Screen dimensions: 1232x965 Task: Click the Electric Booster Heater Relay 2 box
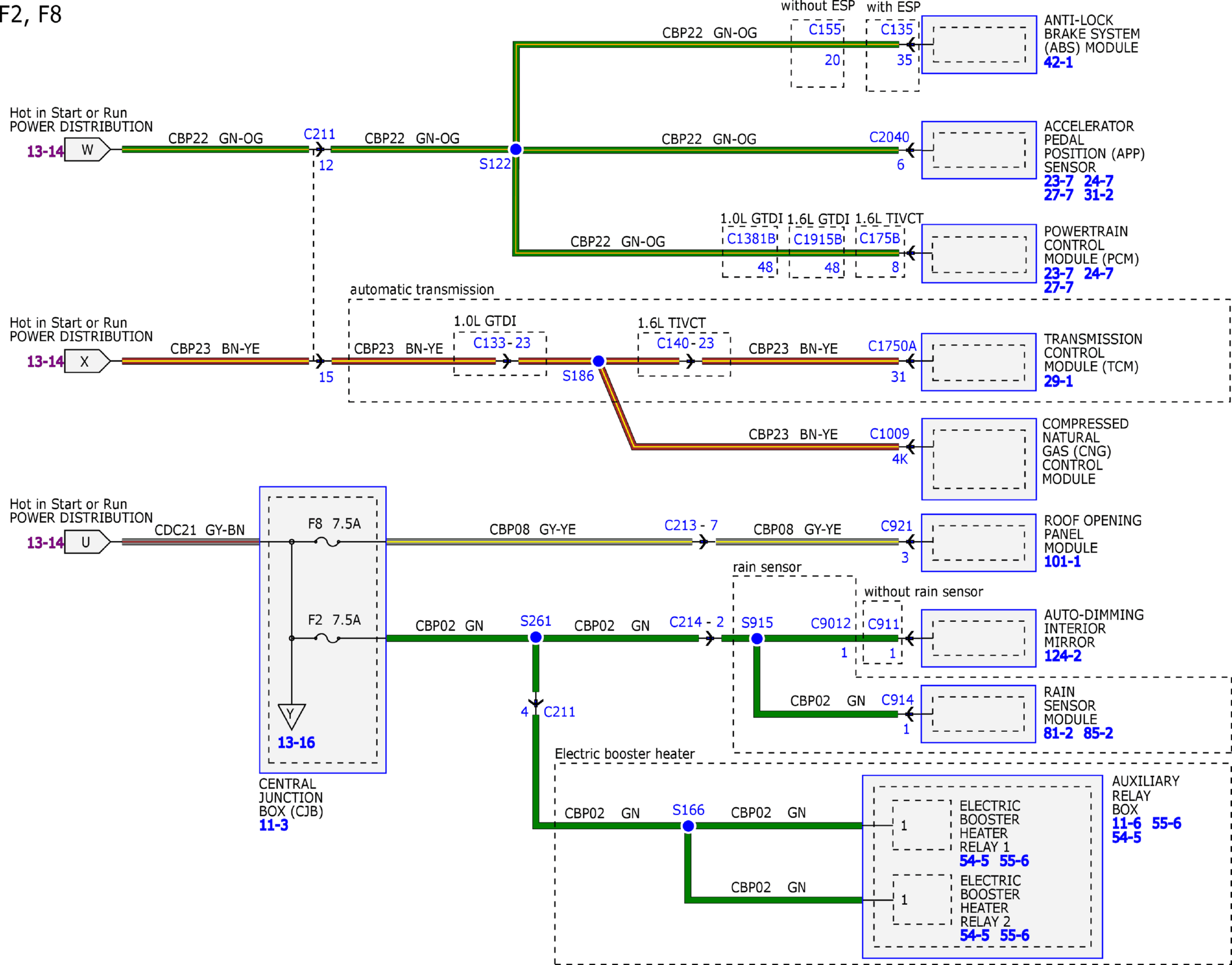922,900
